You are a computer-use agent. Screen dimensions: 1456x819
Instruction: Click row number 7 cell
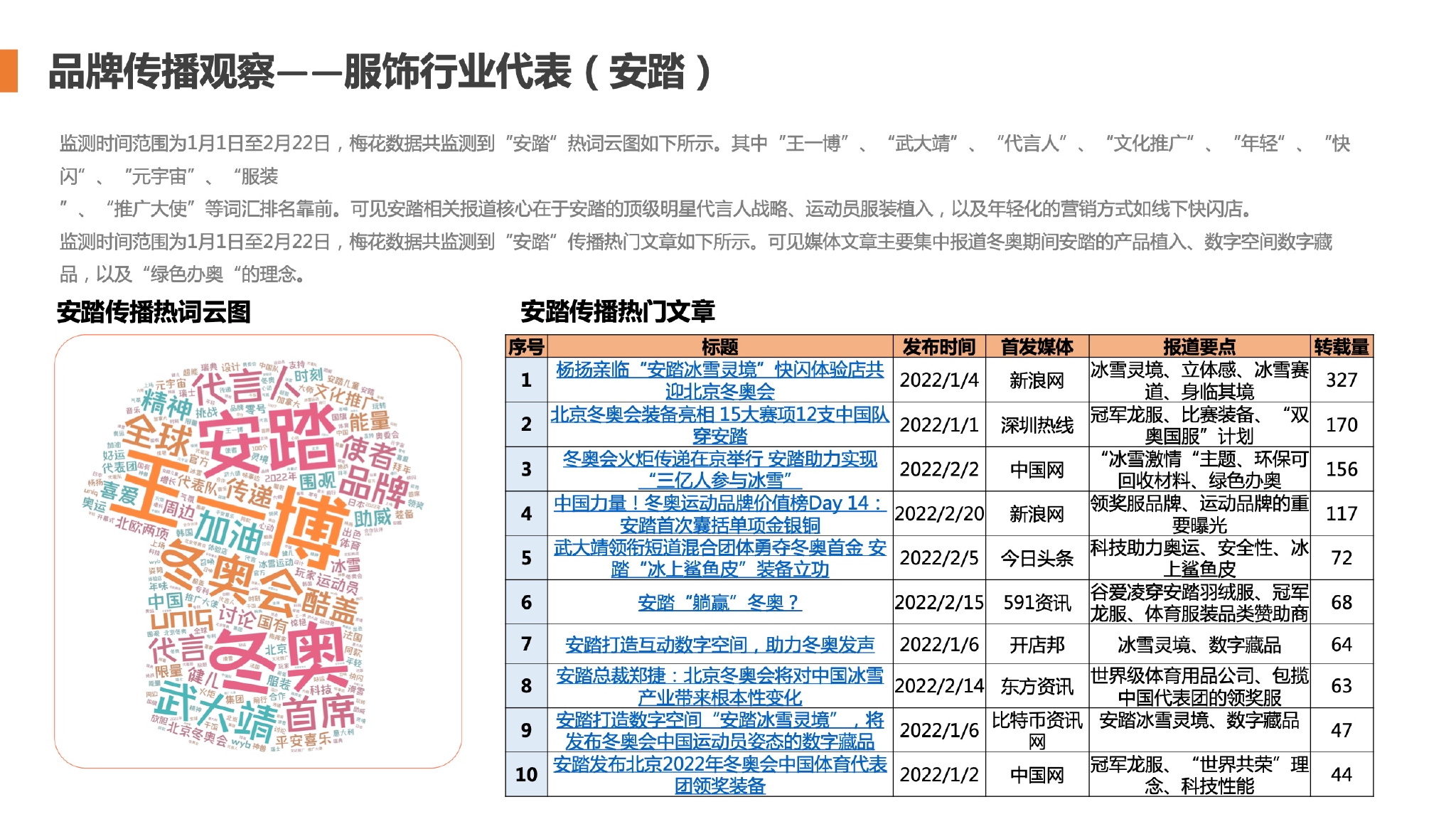coord(526,644)
